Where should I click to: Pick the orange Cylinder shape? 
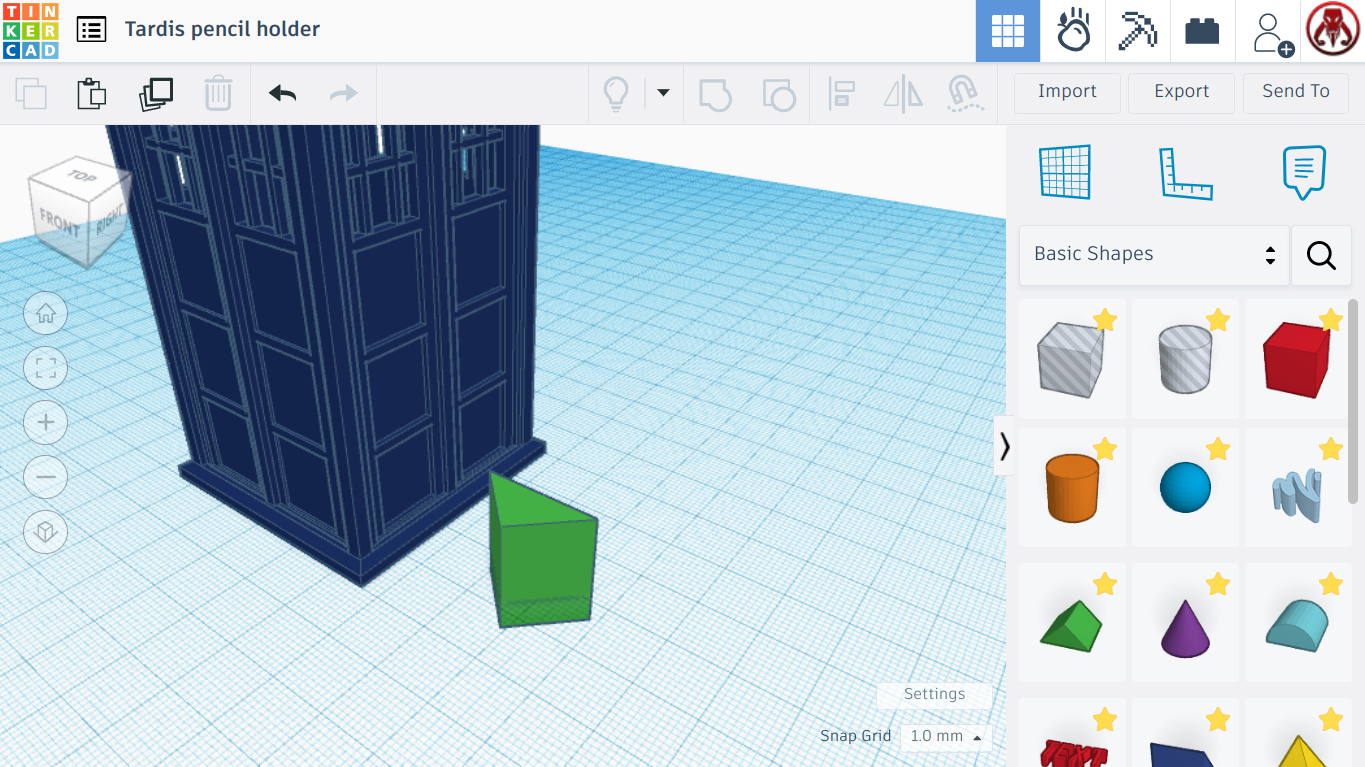point(1072,488)
